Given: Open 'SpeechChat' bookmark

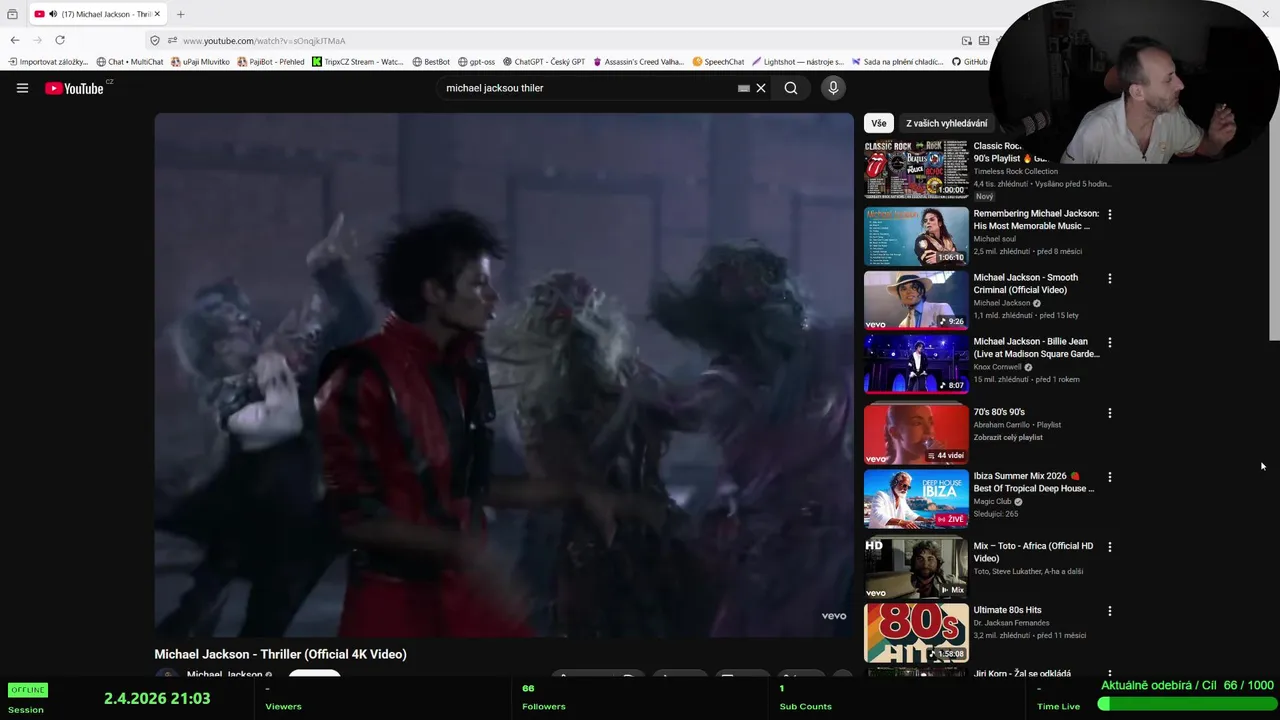Looking at the screenshot, I should click(718, 62).
